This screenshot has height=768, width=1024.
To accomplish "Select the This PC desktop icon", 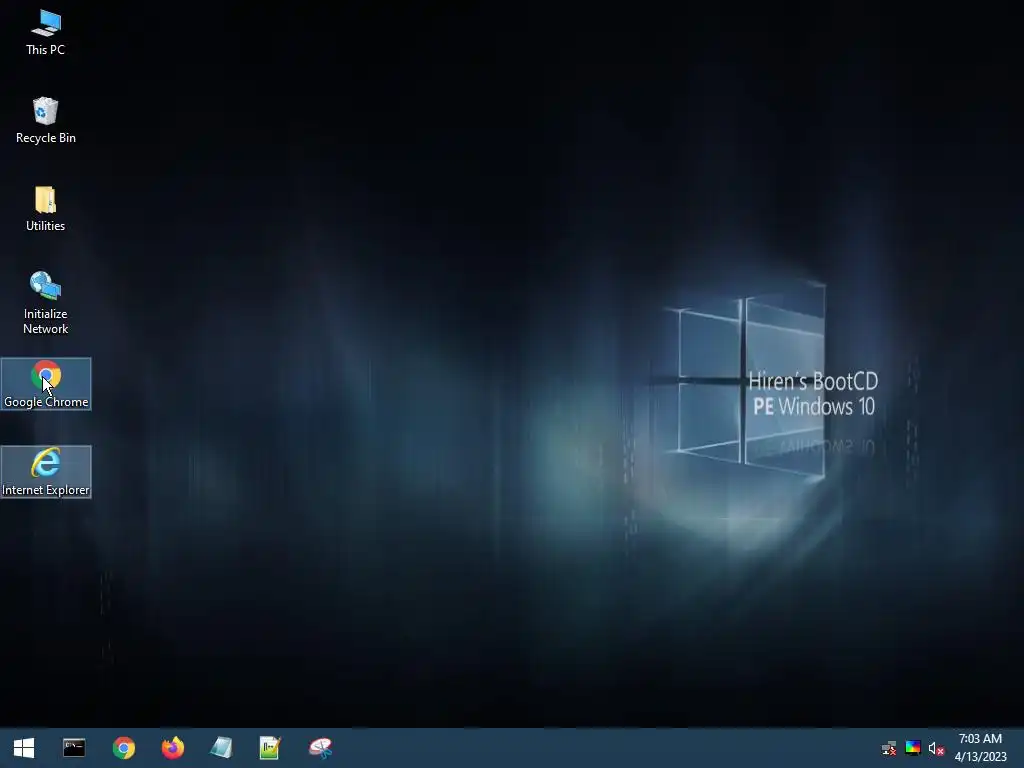I will point(45,33).
